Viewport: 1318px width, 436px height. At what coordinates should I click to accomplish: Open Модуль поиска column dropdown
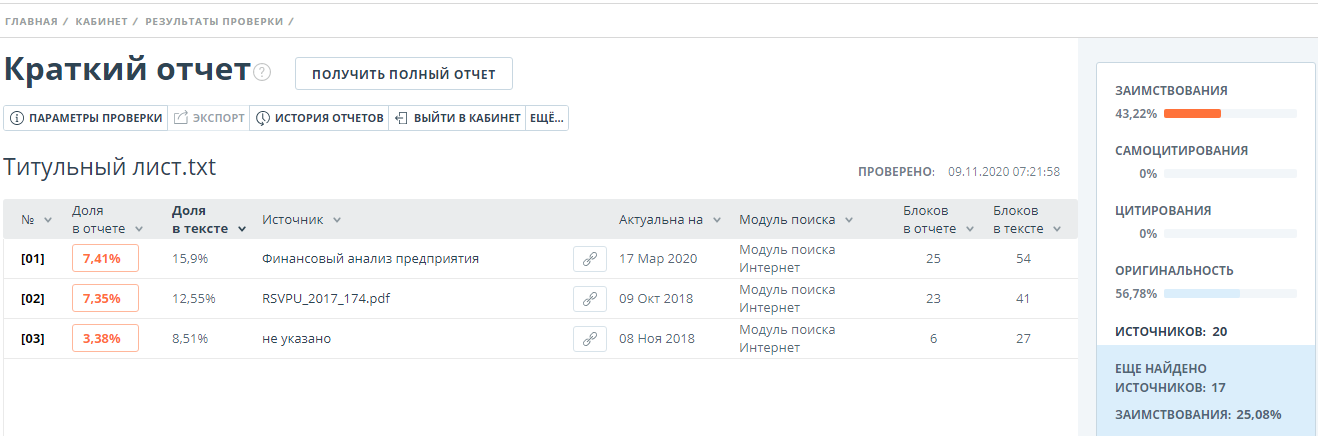[848, 220]
